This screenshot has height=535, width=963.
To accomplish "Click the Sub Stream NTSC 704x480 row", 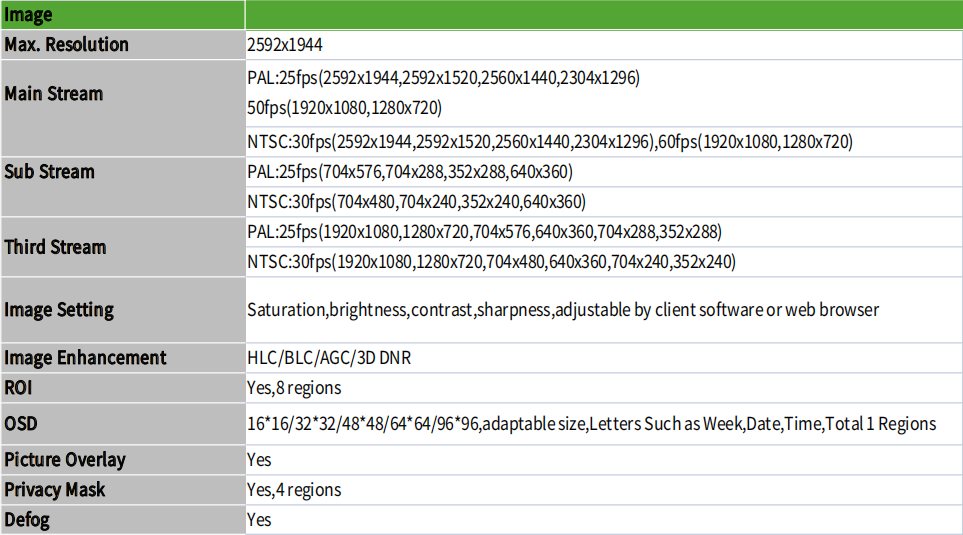I will click(604, 202).
